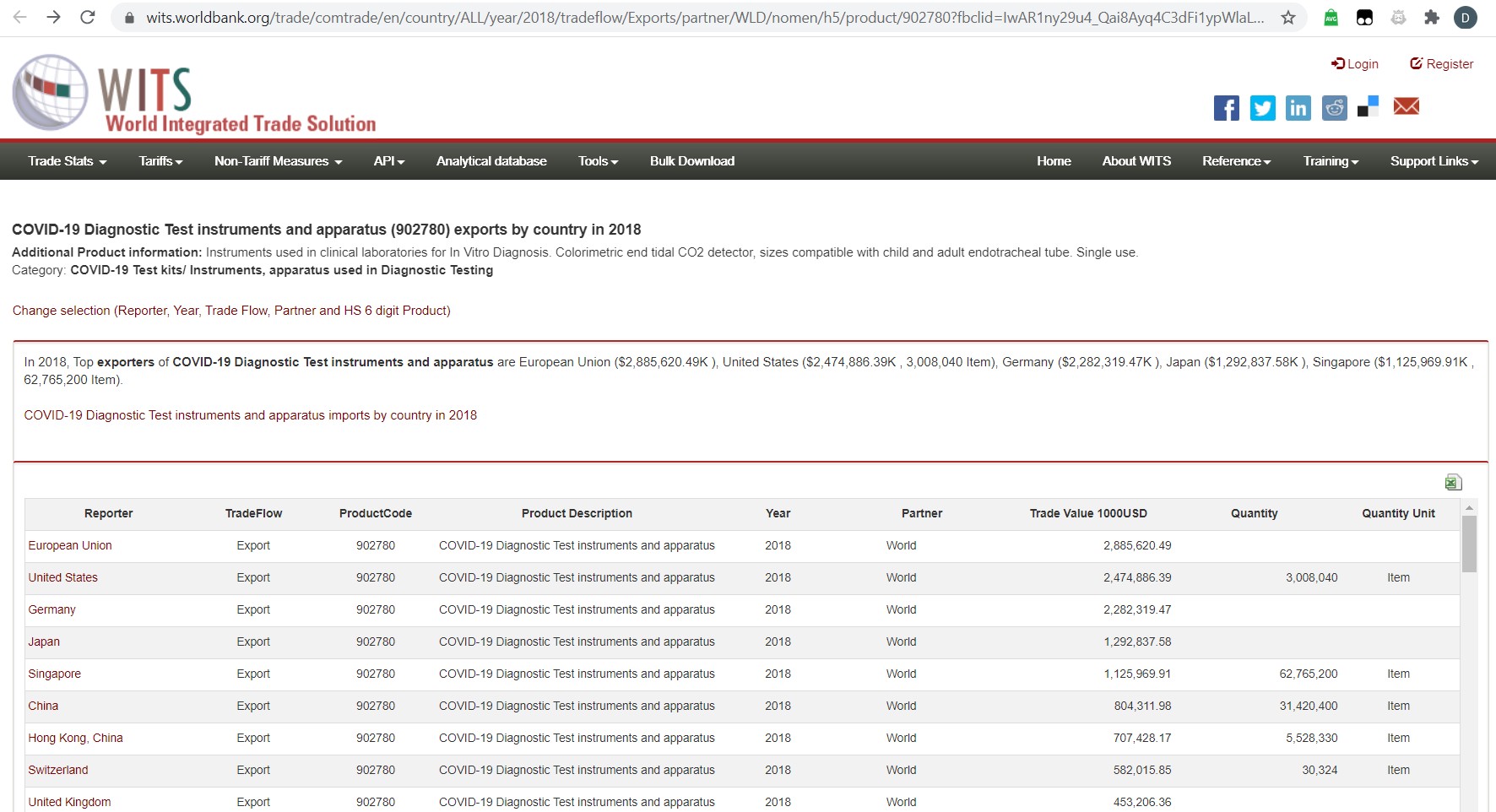Open browser extensions puzzle icon
The image size is (1496, 812).
point(1431,18)
